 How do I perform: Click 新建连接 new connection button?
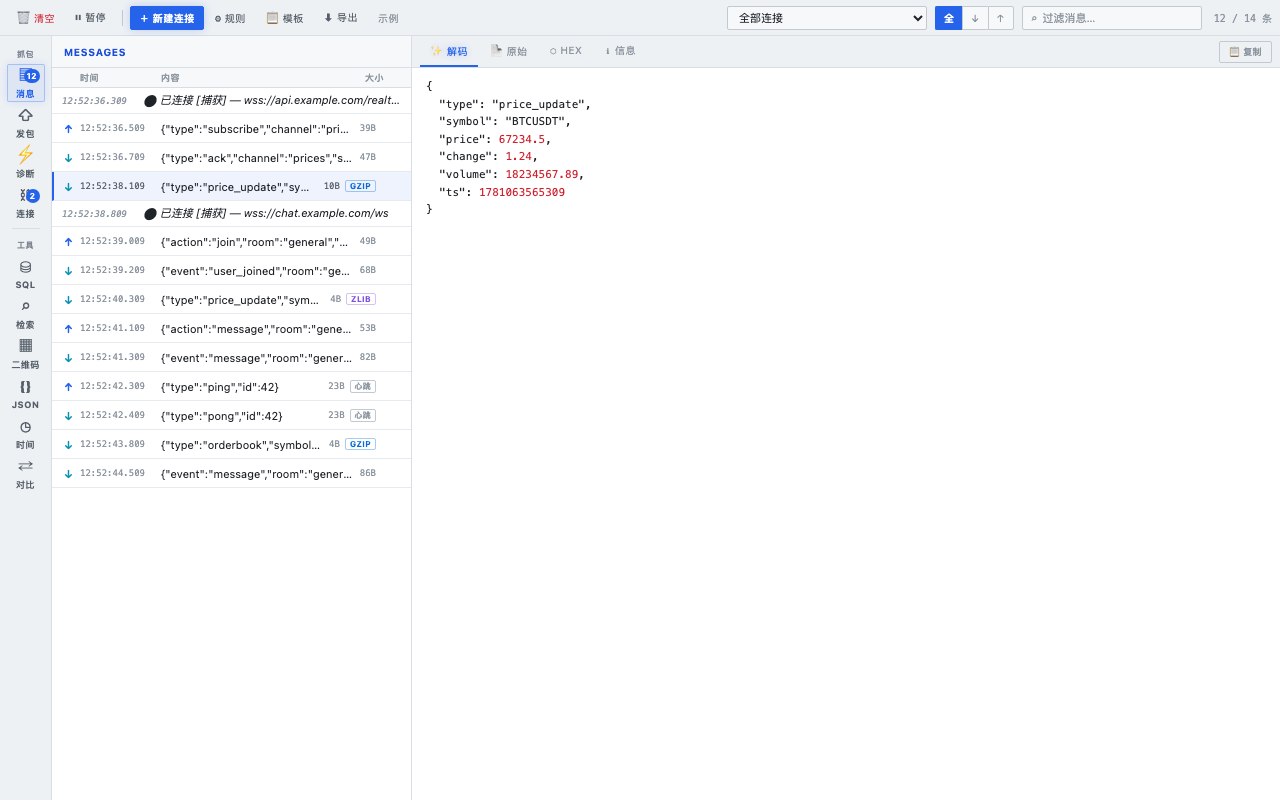point(167,18)
